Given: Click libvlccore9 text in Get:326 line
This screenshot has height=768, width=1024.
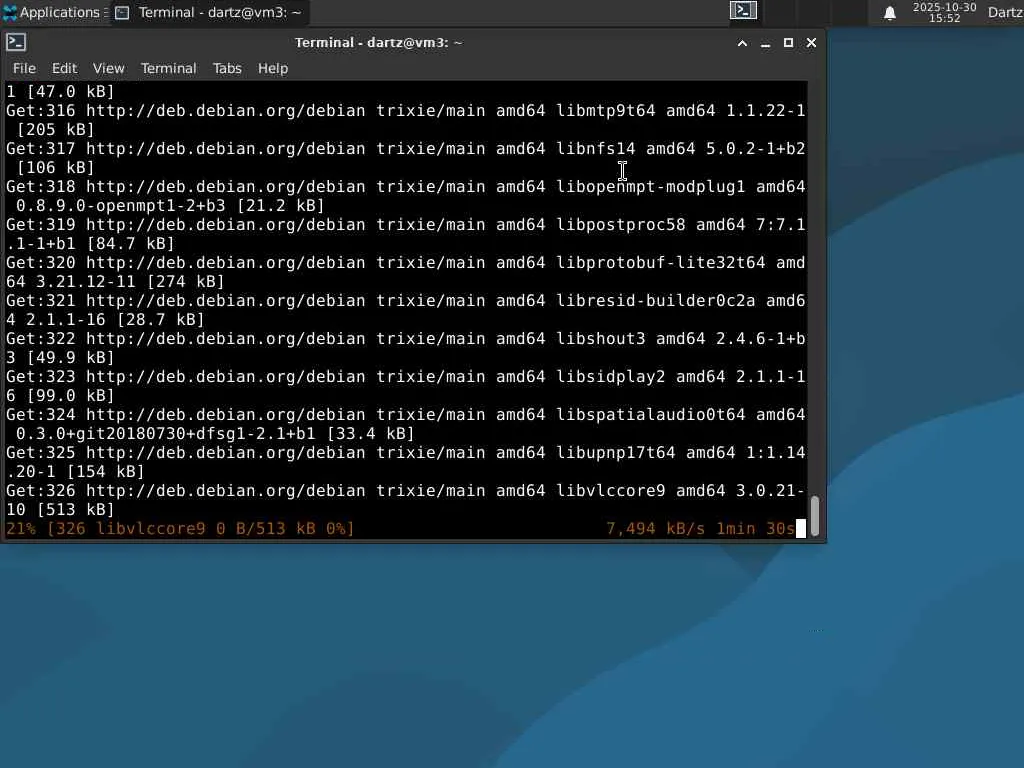Looking at the screenshot, I should click(611, 490).
